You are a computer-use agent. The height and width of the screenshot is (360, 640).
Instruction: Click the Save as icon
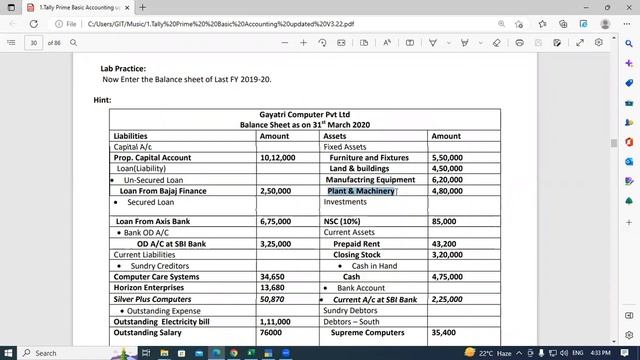click(557, 42)
